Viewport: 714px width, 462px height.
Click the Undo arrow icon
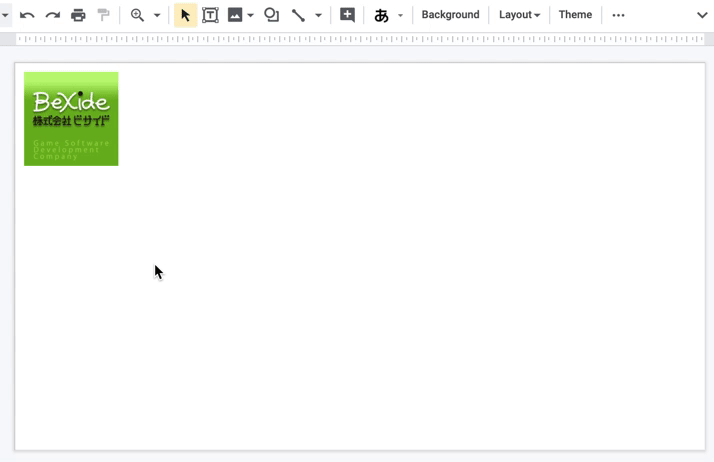(27, 15)
